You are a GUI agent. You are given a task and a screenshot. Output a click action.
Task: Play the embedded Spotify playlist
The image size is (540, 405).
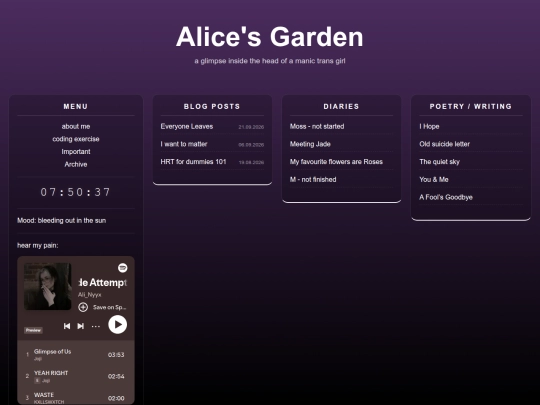coord(117,324)
